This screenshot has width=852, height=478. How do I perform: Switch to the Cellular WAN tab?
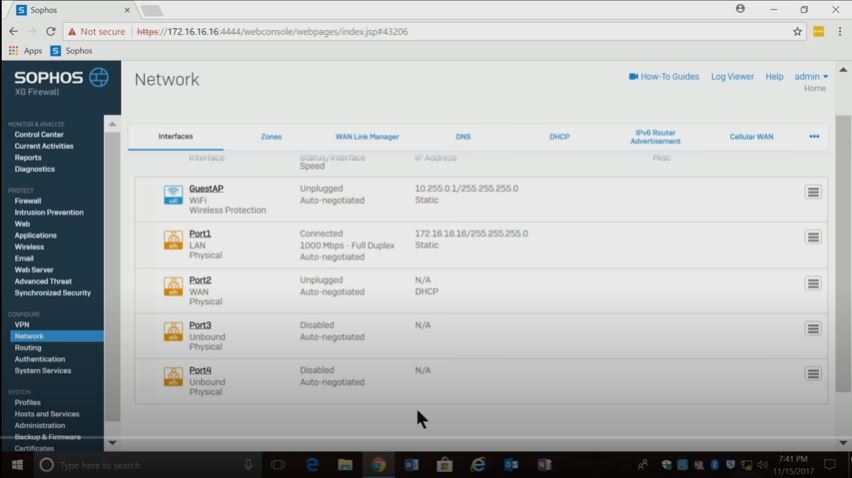[751, 137]
